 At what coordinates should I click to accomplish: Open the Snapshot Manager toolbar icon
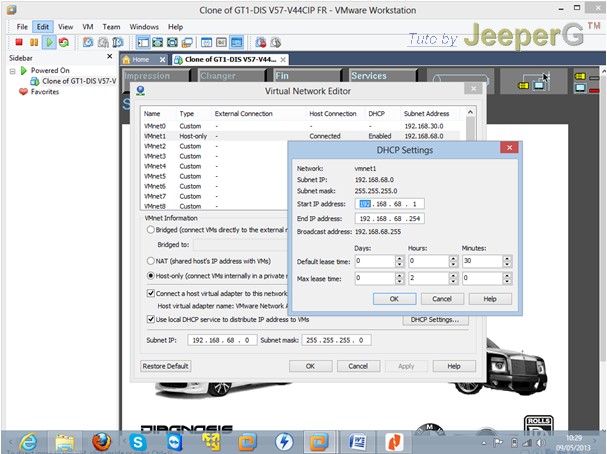(x=118, y=42)
